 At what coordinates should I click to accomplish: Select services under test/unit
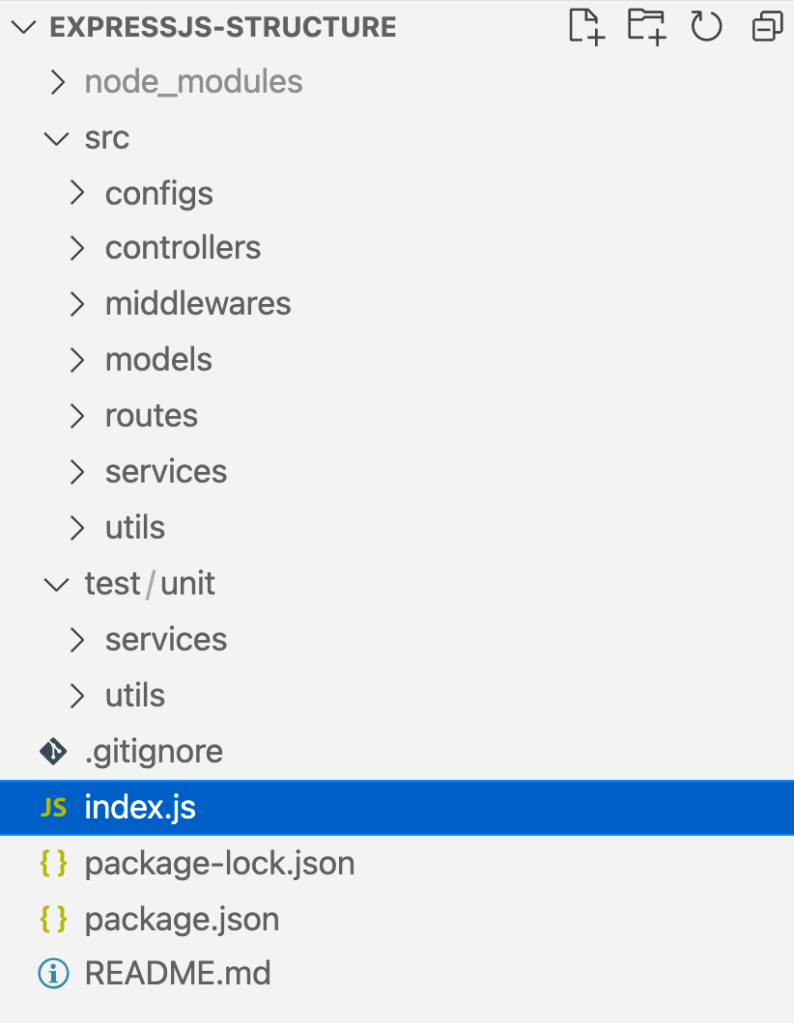pos(166,639)
